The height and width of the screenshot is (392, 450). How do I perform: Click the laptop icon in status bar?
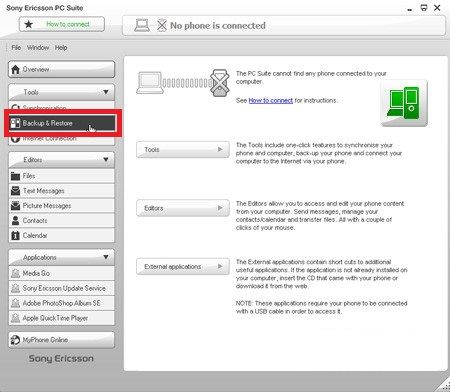point(142,25)
